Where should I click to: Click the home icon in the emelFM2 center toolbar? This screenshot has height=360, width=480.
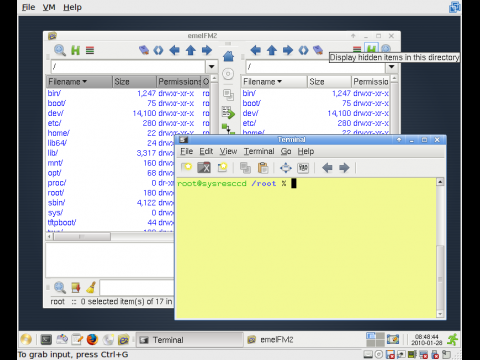pyautogui.click(x=228, y=56)
